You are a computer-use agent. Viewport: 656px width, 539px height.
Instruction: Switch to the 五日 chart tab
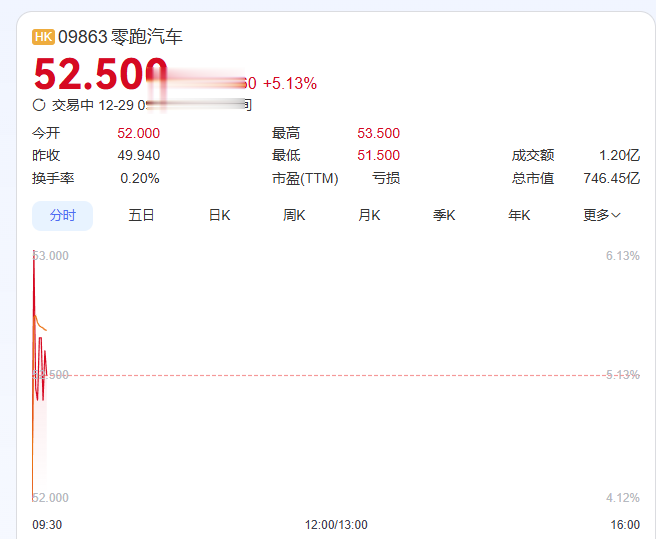[x=141, y=216]
